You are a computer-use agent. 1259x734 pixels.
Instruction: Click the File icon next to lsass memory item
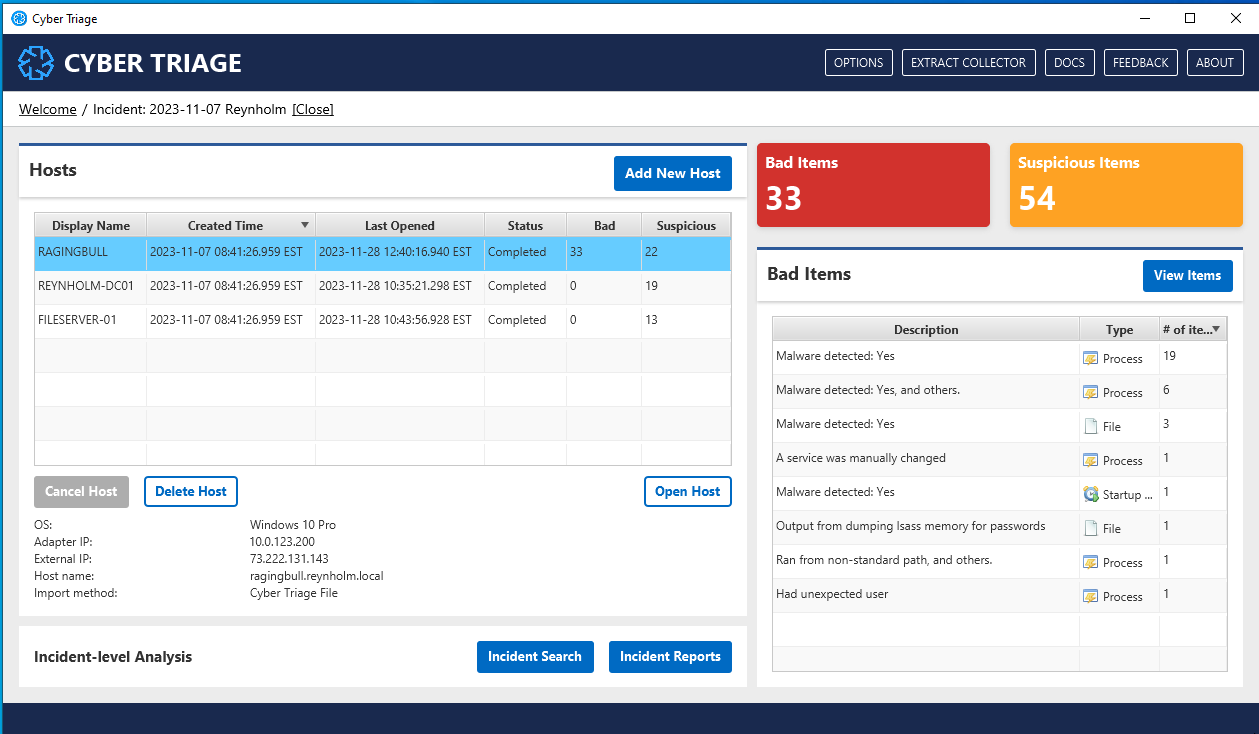coord(1091,528)
